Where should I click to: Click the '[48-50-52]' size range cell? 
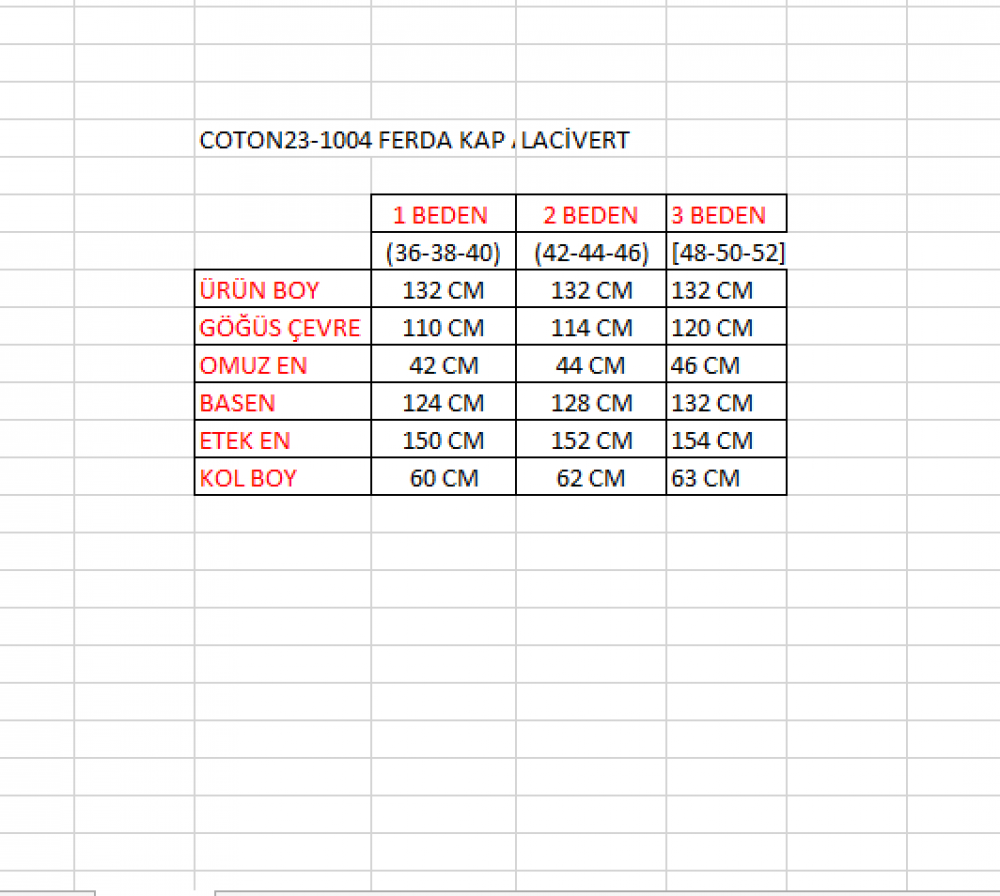point(726,252)
